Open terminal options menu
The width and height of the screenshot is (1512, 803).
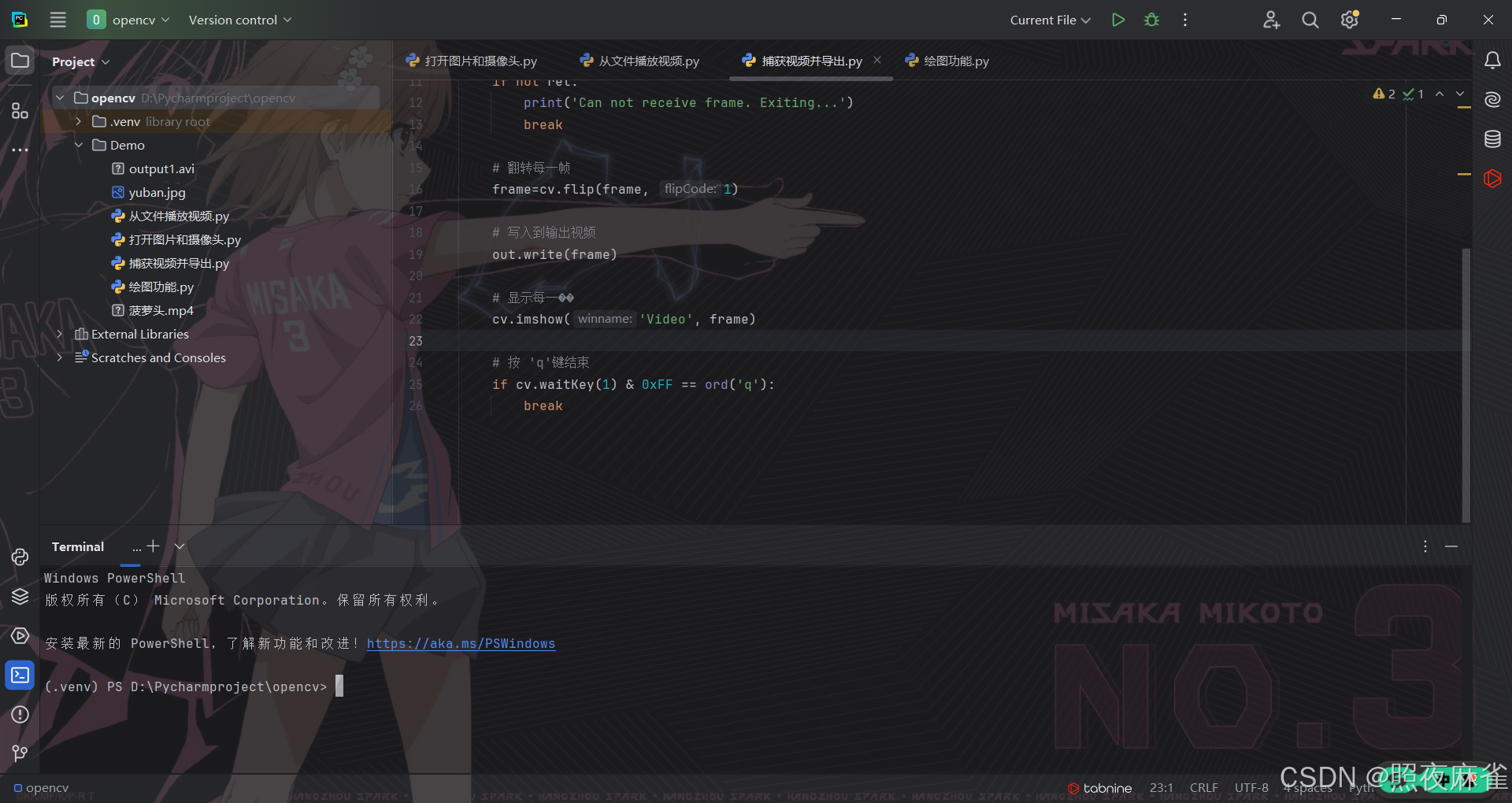pyautogui.click(x=1425, y=546)
